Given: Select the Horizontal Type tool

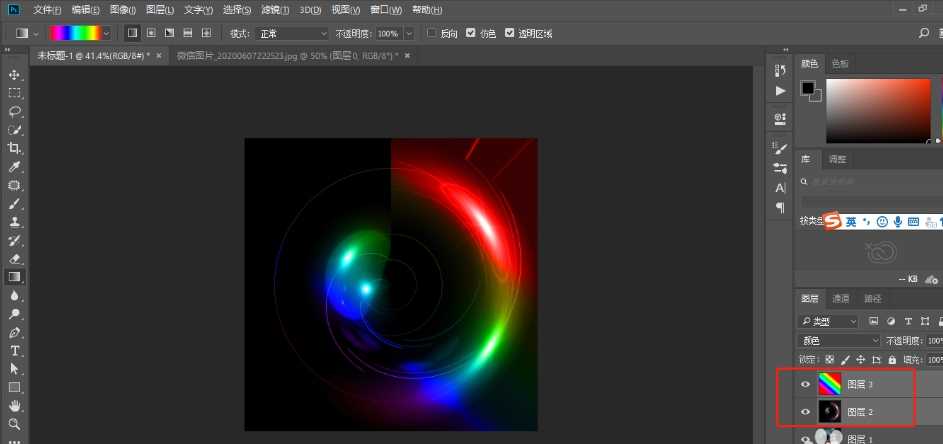Looking at the screenshot, I should point(15,351).
